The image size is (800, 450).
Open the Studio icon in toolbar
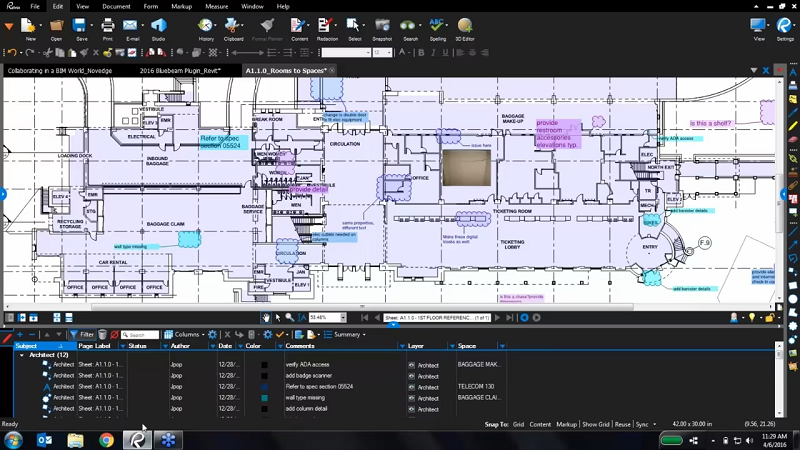pyautogui.click(x=158, y=26)
